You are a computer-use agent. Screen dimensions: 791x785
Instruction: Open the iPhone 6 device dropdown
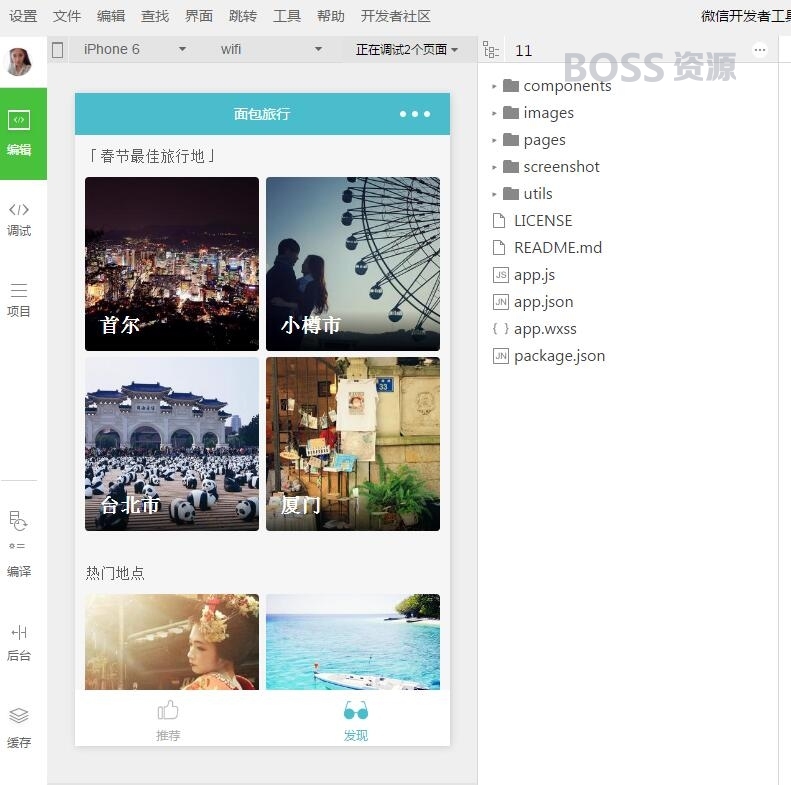[135, 49]
